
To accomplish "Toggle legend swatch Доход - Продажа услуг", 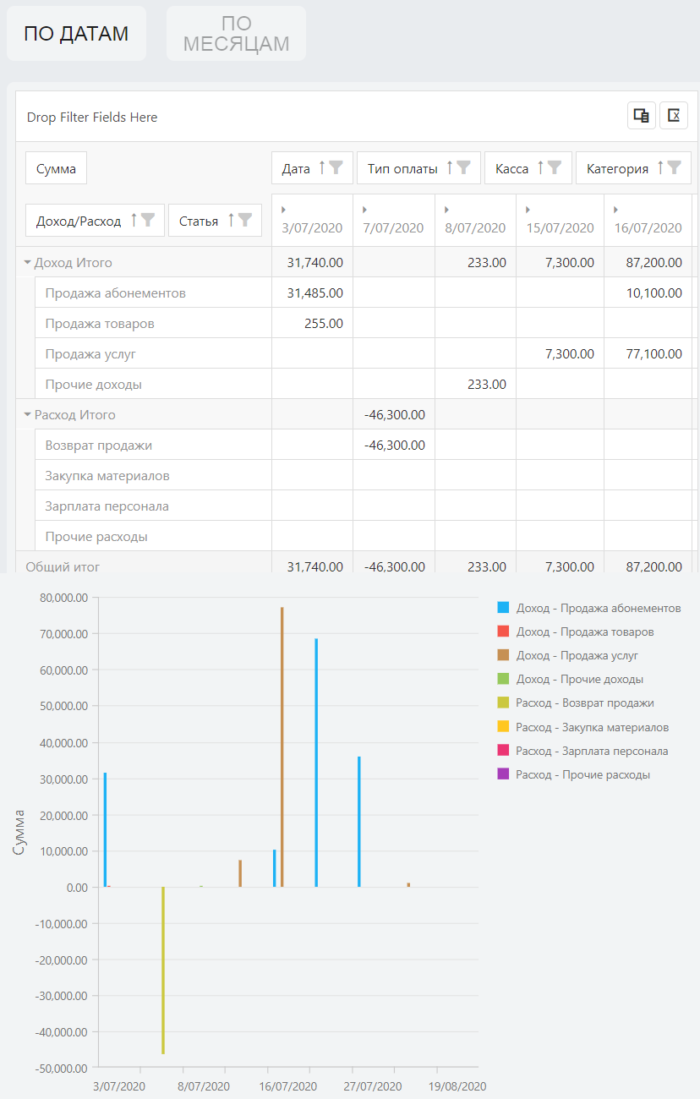I will [503, 655].
